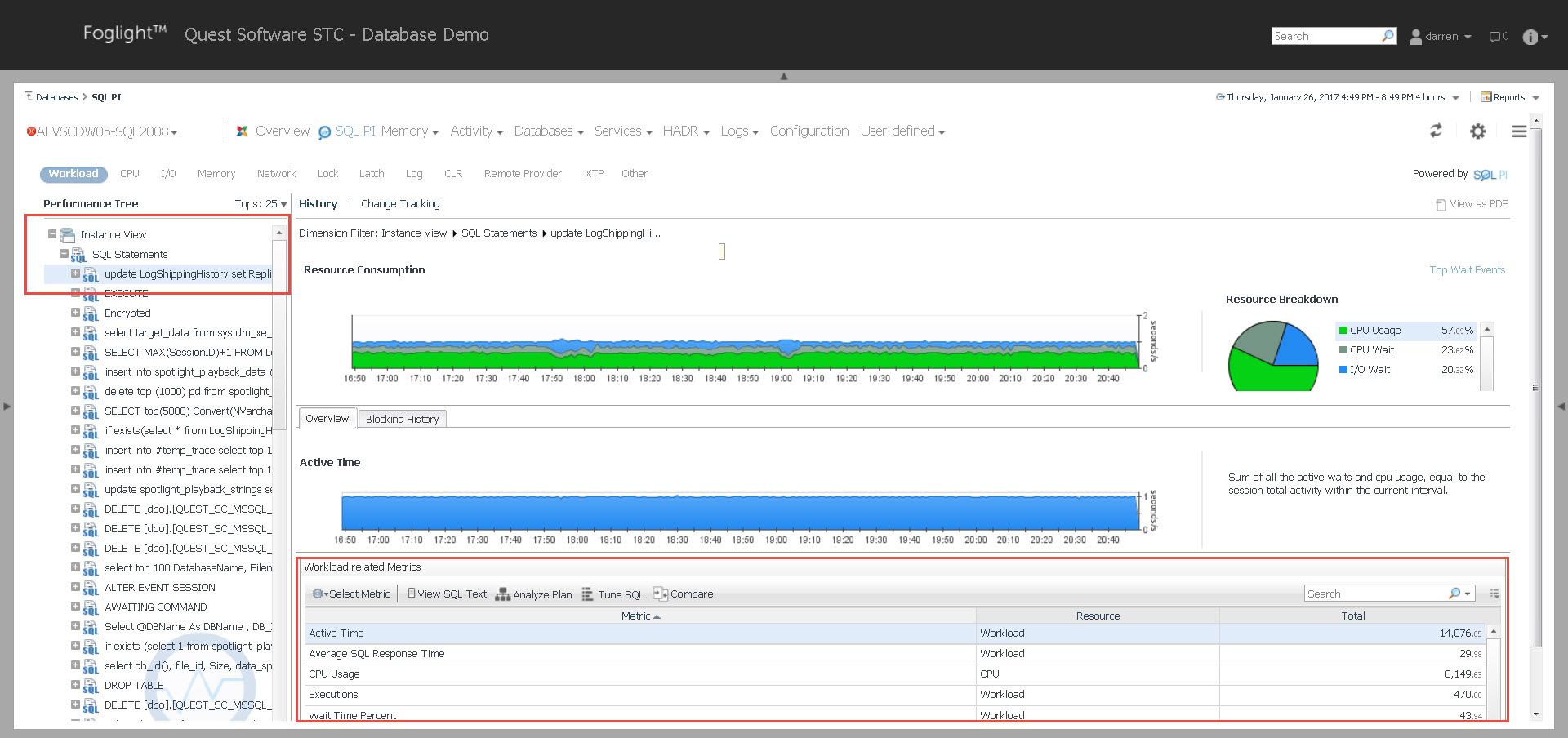
Task: Click the refresh arrows icon
Action: [1436, 131]
